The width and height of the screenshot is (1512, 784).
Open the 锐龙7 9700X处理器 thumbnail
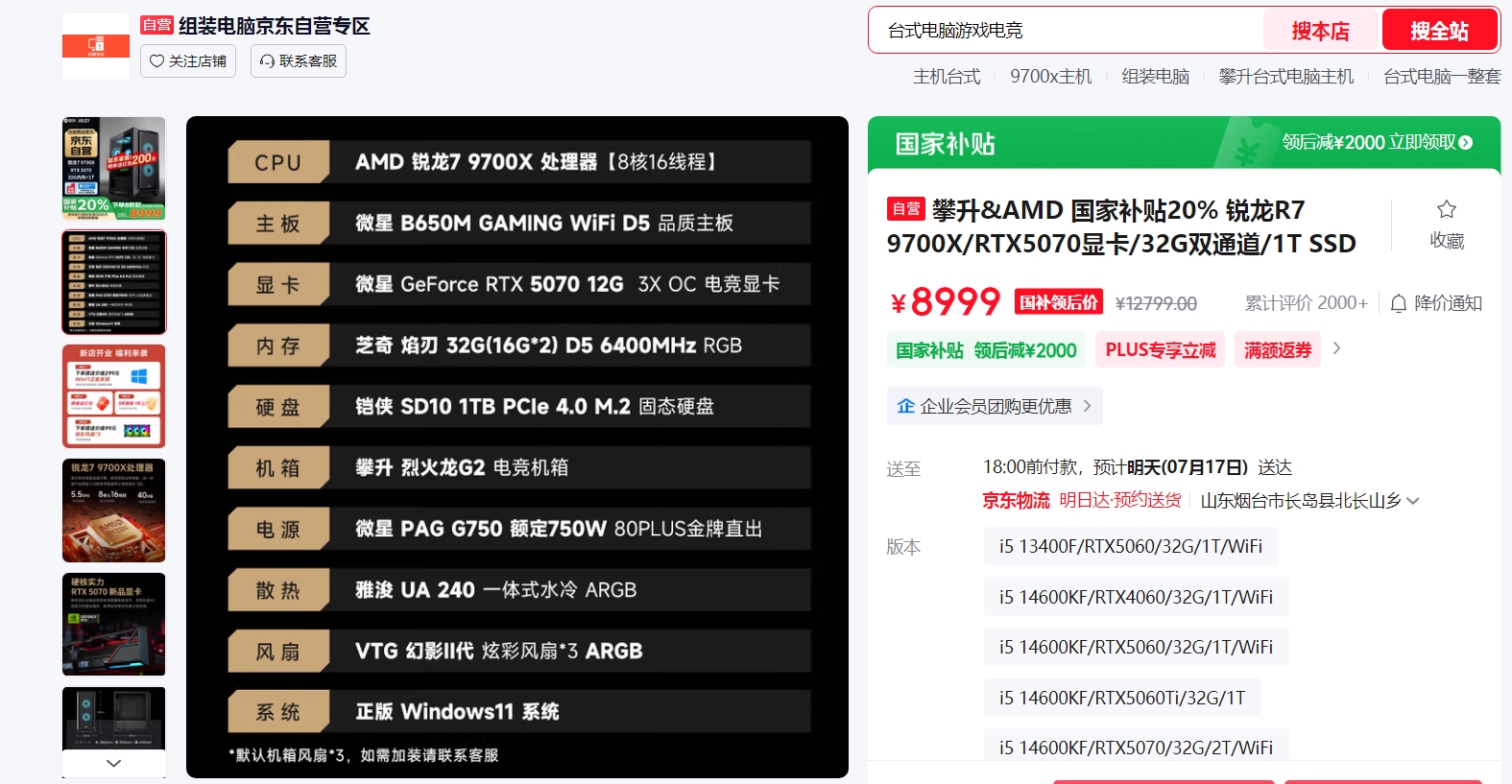coord(114,511)
